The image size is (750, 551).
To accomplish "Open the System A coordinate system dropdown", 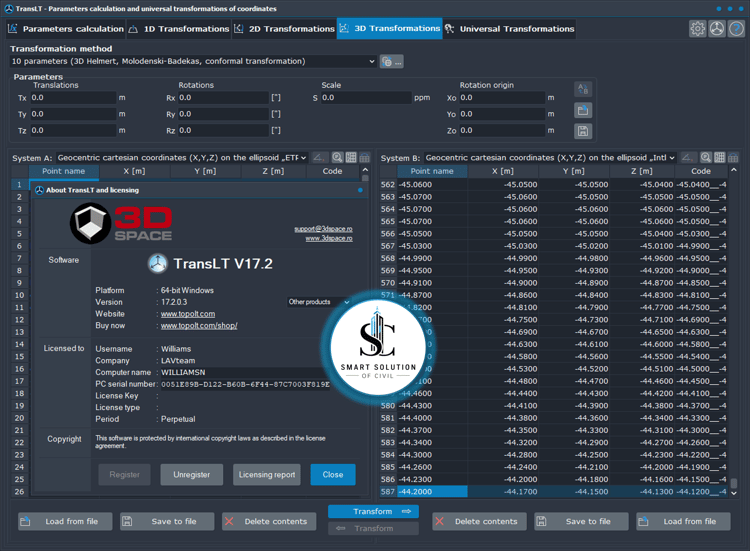I will [182, 157].
